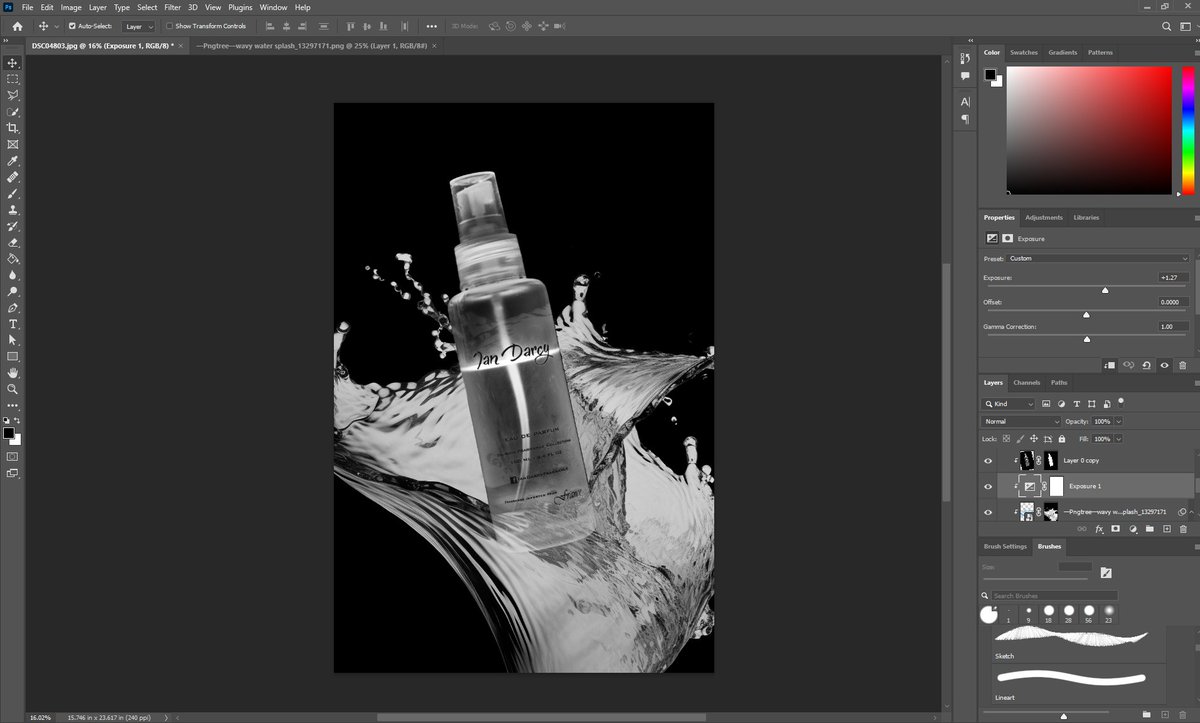The width and height of the screenshot is (1200, 723).
Task: Open the Brush Settings tab
Action: (x=1005, y=546)
